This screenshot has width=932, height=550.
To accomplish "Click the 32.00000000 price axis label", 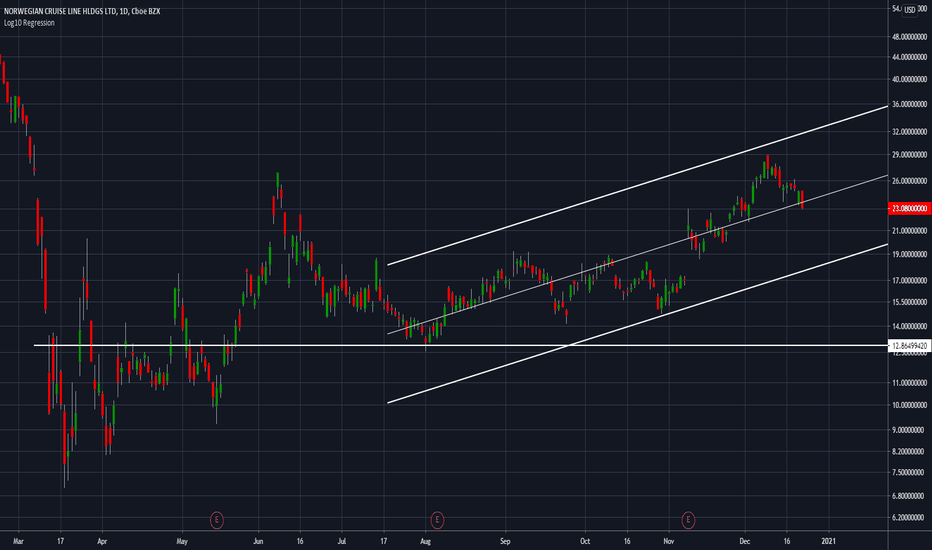I will pyautogui.click(x=909, y=131).
